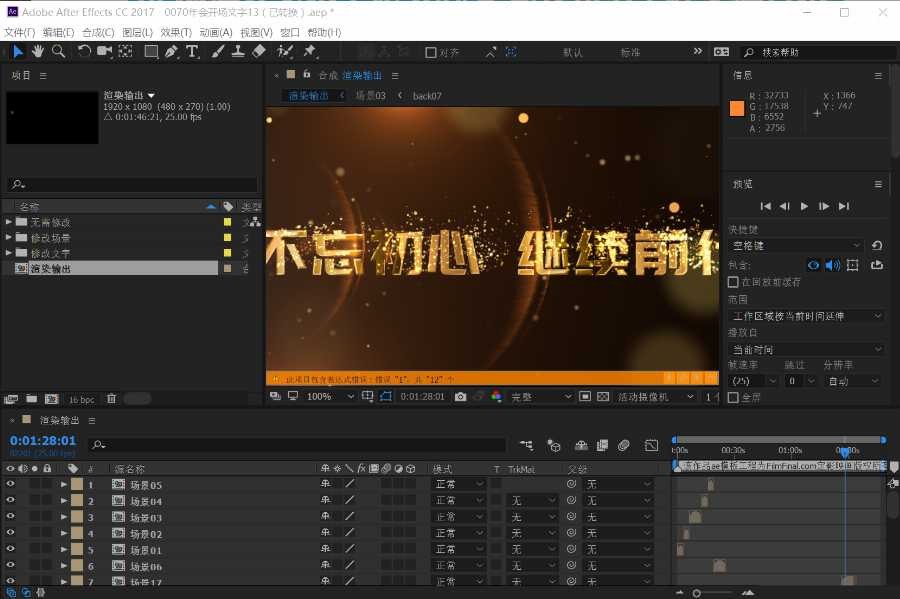Expand layer 场景05 properties triangle
This screenshot has width=900, height=599.
[64, 484]
